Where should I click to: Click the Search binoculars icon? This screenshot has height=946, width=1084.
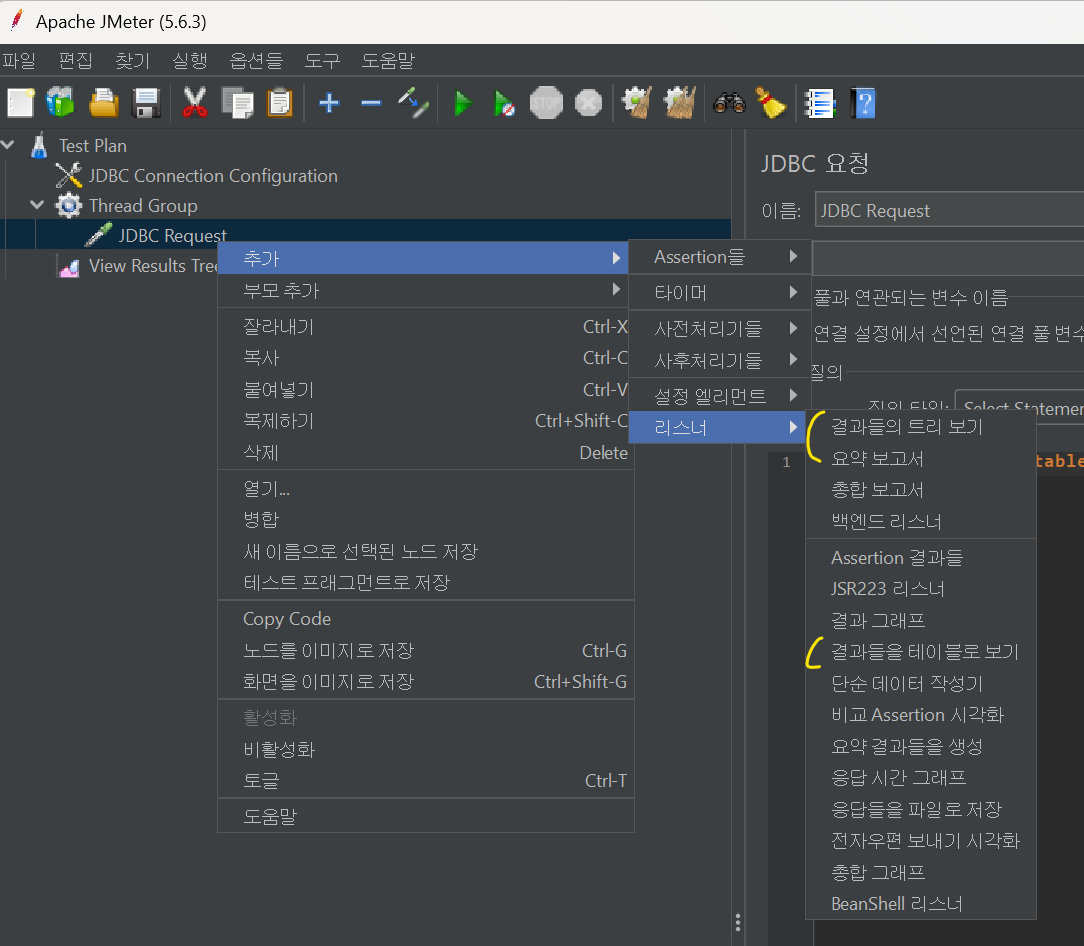click(729, 104)
